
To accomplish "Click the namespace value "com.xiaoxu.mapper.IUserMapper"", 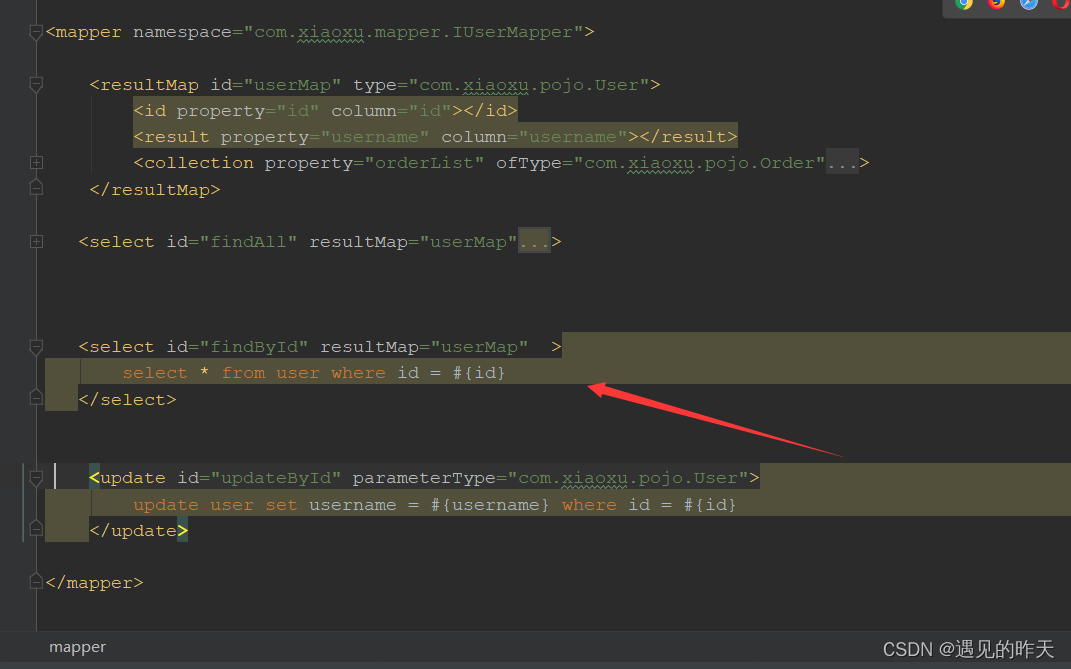I will pyautogui.click(x=413, y=32).
